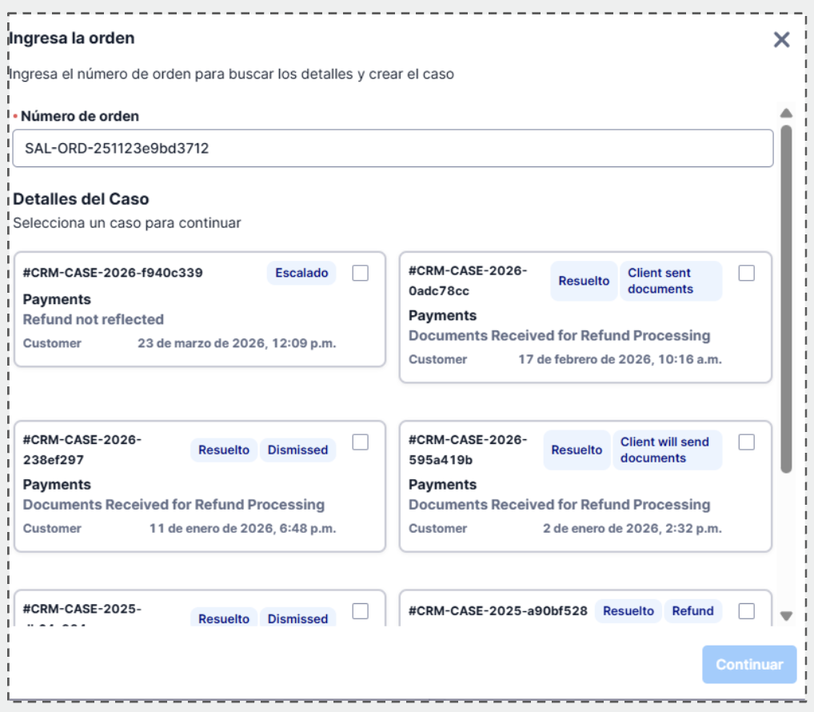Click the Refund tag on case a90bf528

[693, 611]
